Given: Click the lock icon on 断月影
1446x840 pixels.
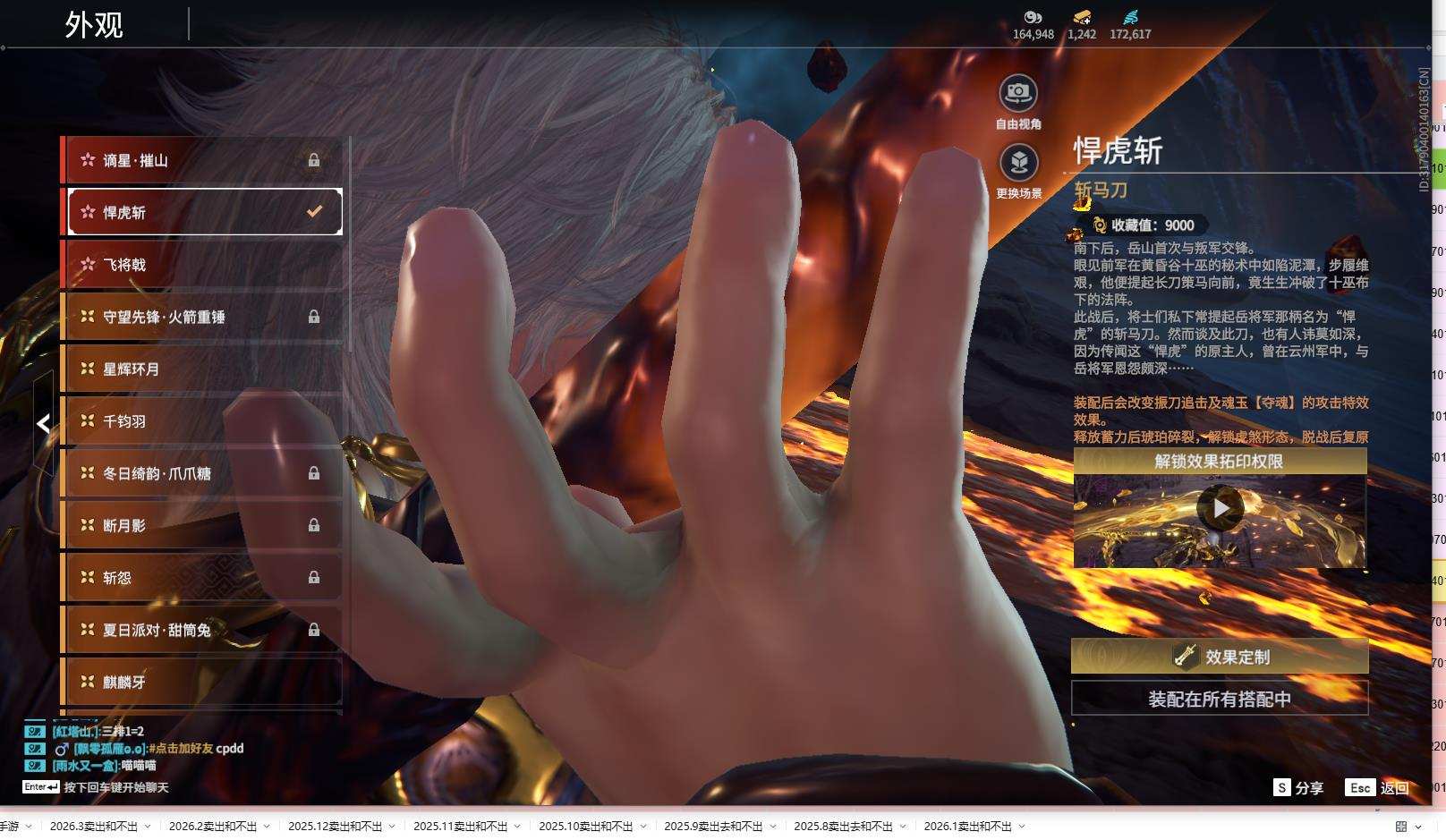Looking at the screenshot, I should (314, 525).
